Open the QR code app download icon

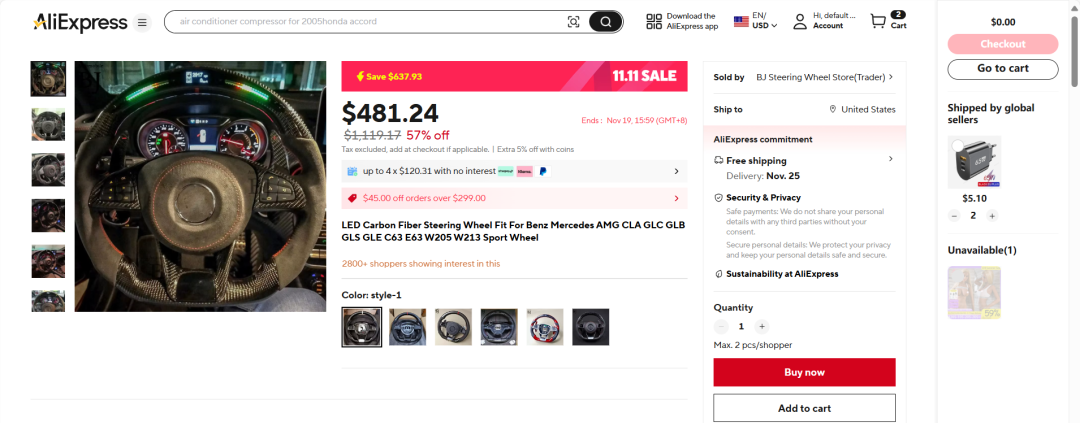coord(654,21)
